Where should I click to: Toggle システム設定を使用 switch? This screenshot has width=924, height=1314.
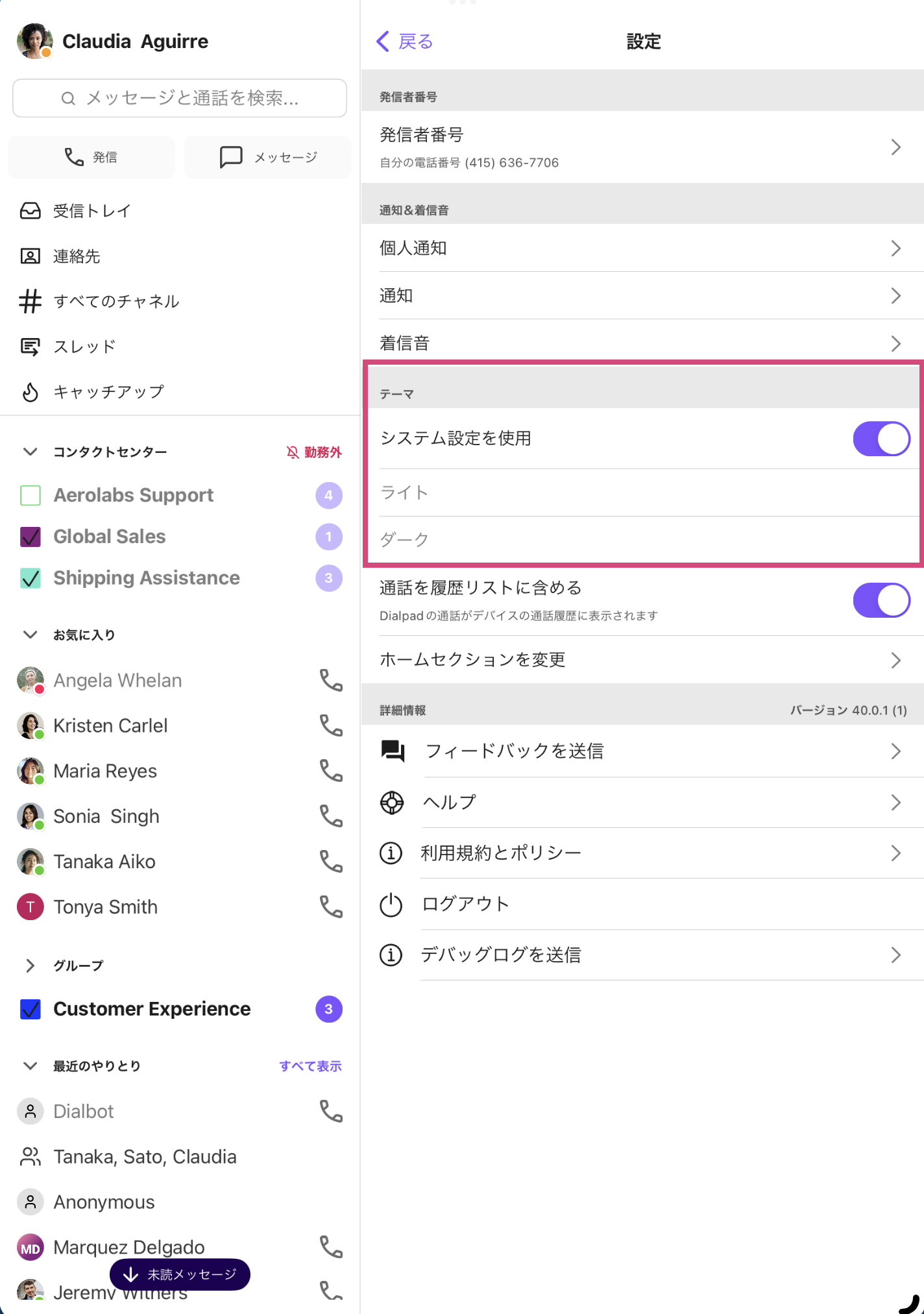point(881,439)
